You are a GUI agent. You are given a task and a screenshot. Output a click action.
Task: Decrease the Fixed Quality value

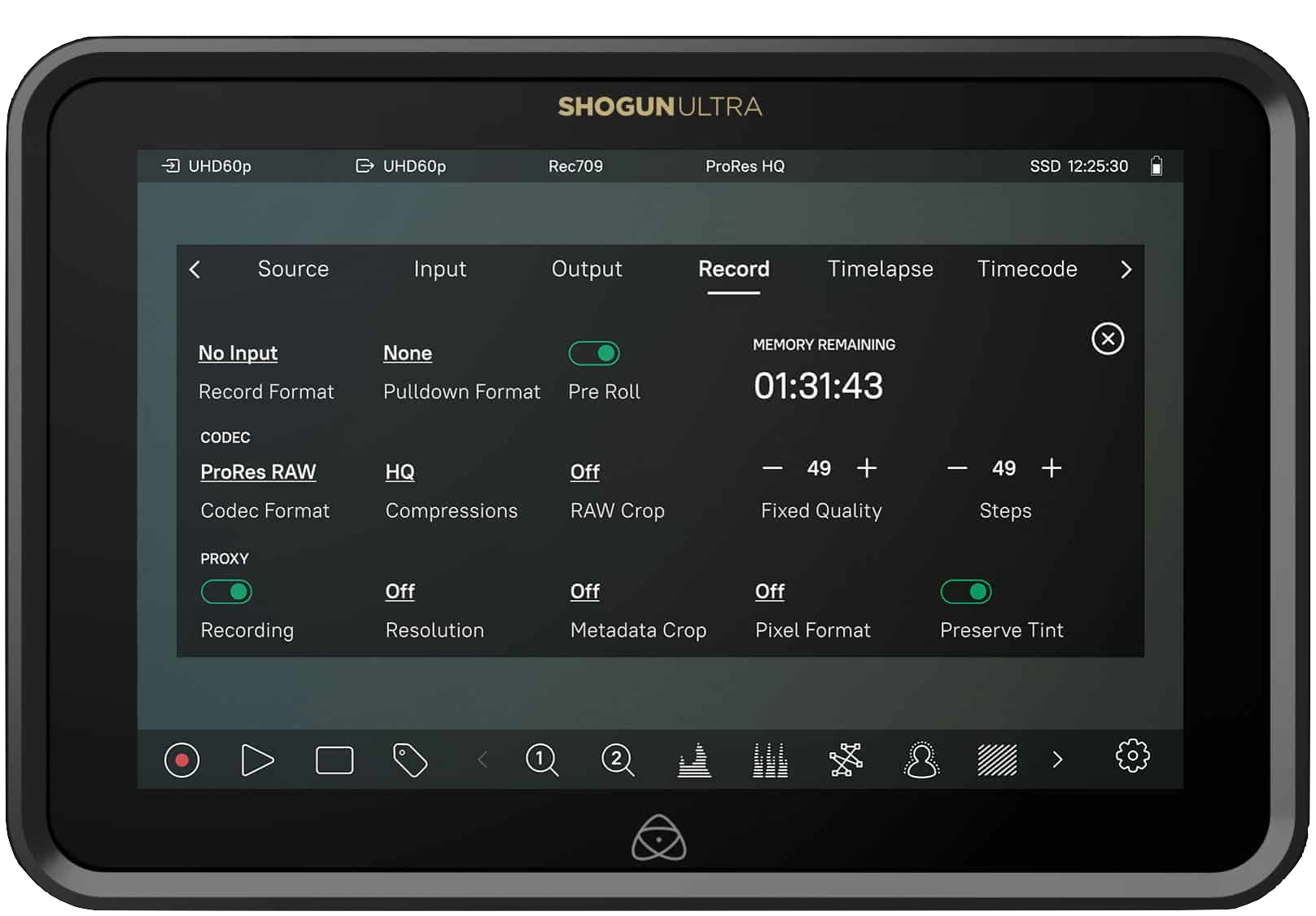(x=772, y=468)
